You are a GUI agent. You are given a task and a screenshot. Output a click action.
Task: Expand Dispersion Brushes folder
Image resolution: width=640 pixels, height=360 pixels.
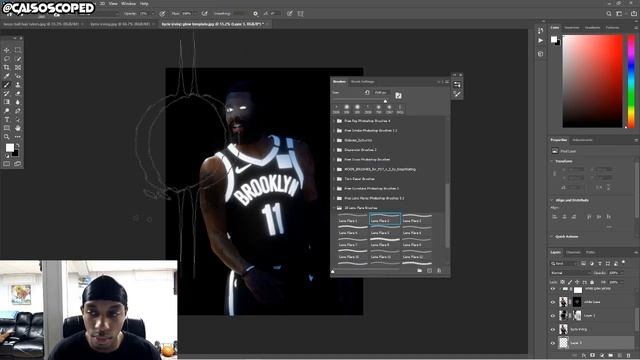click(x=333, y=150)
